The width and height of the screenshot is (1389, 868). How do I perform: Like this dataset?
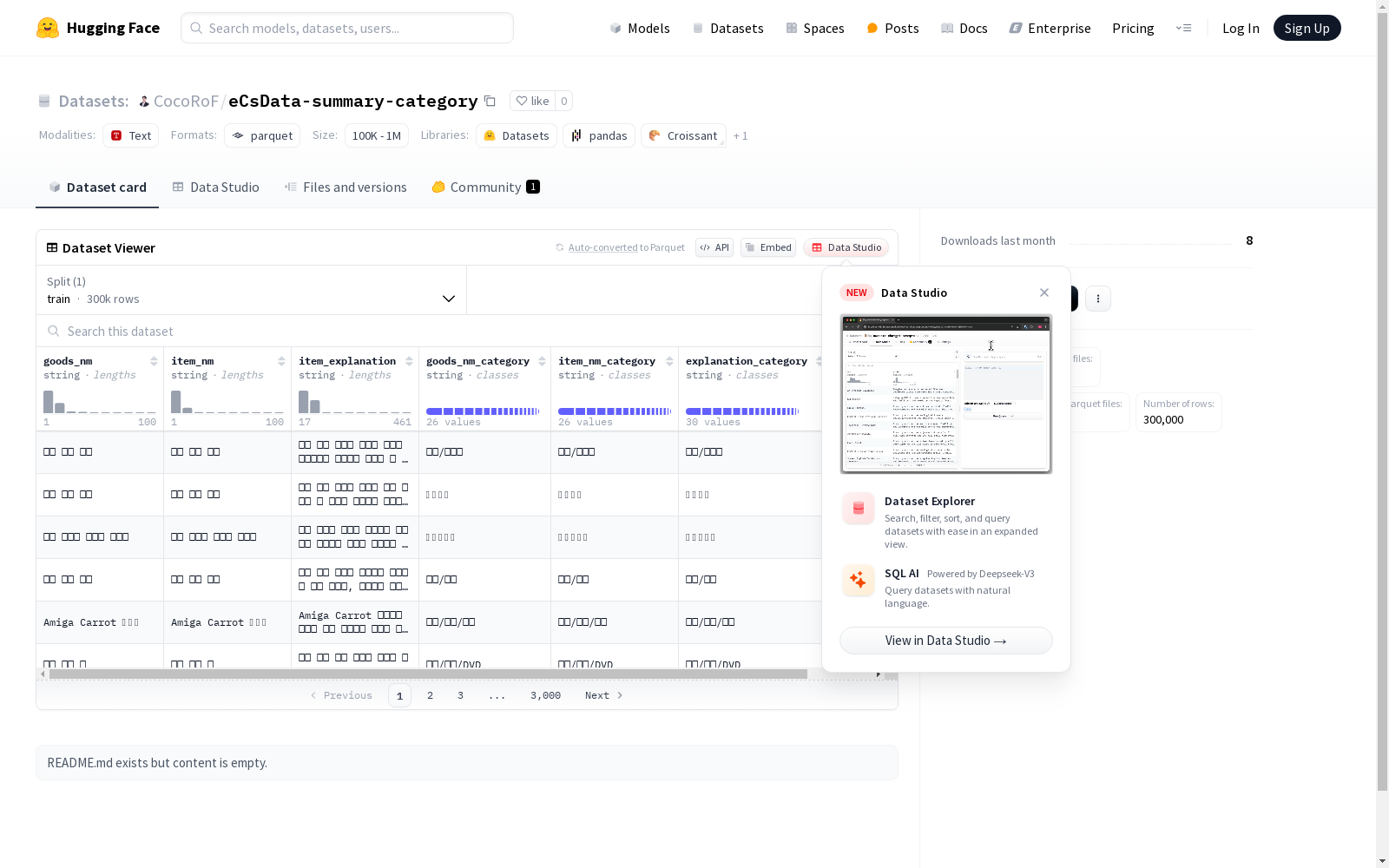click(532, 101)
